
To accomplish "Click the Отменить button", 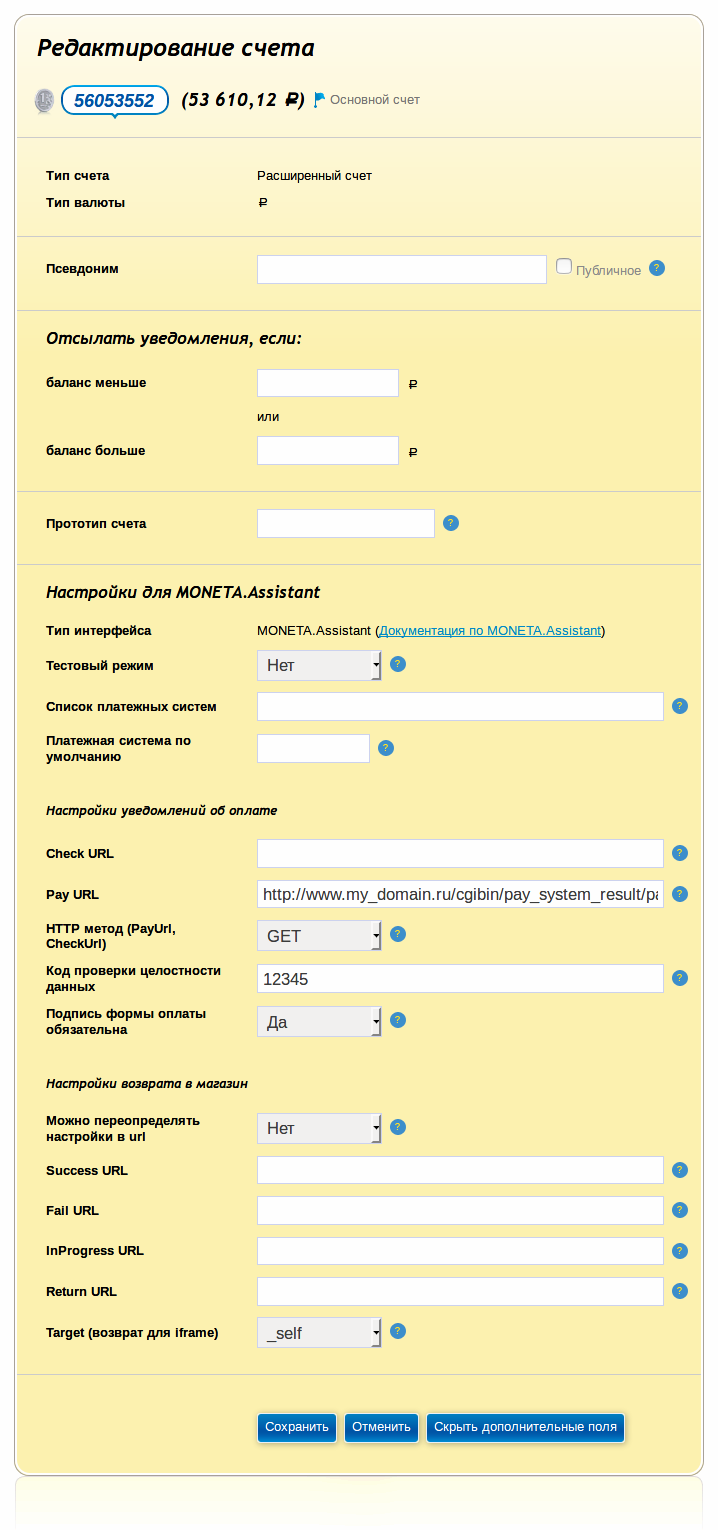I will coord(382,1427).
